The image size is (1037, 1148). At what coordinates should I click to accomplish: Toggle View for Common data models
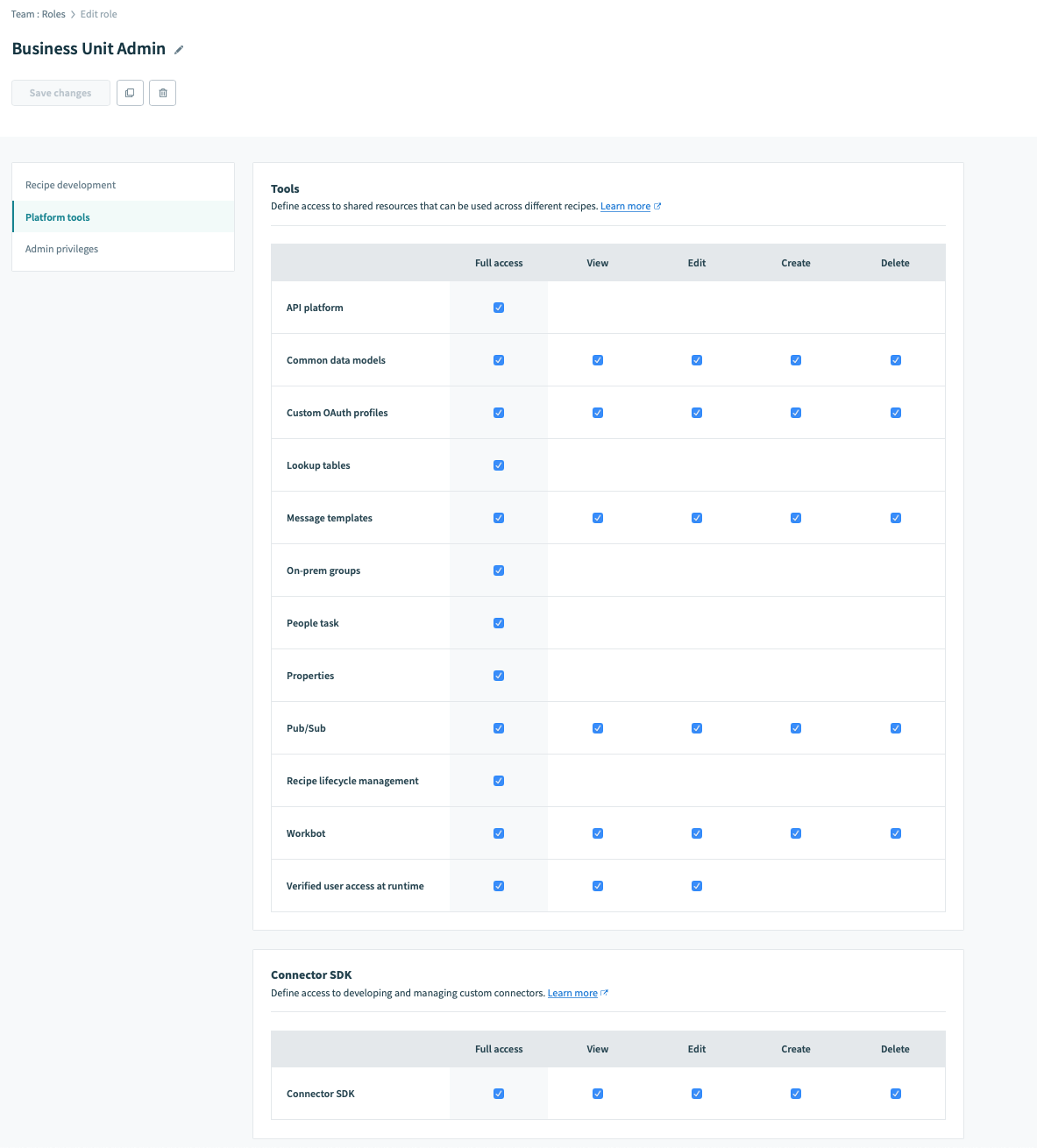point(598,360)
